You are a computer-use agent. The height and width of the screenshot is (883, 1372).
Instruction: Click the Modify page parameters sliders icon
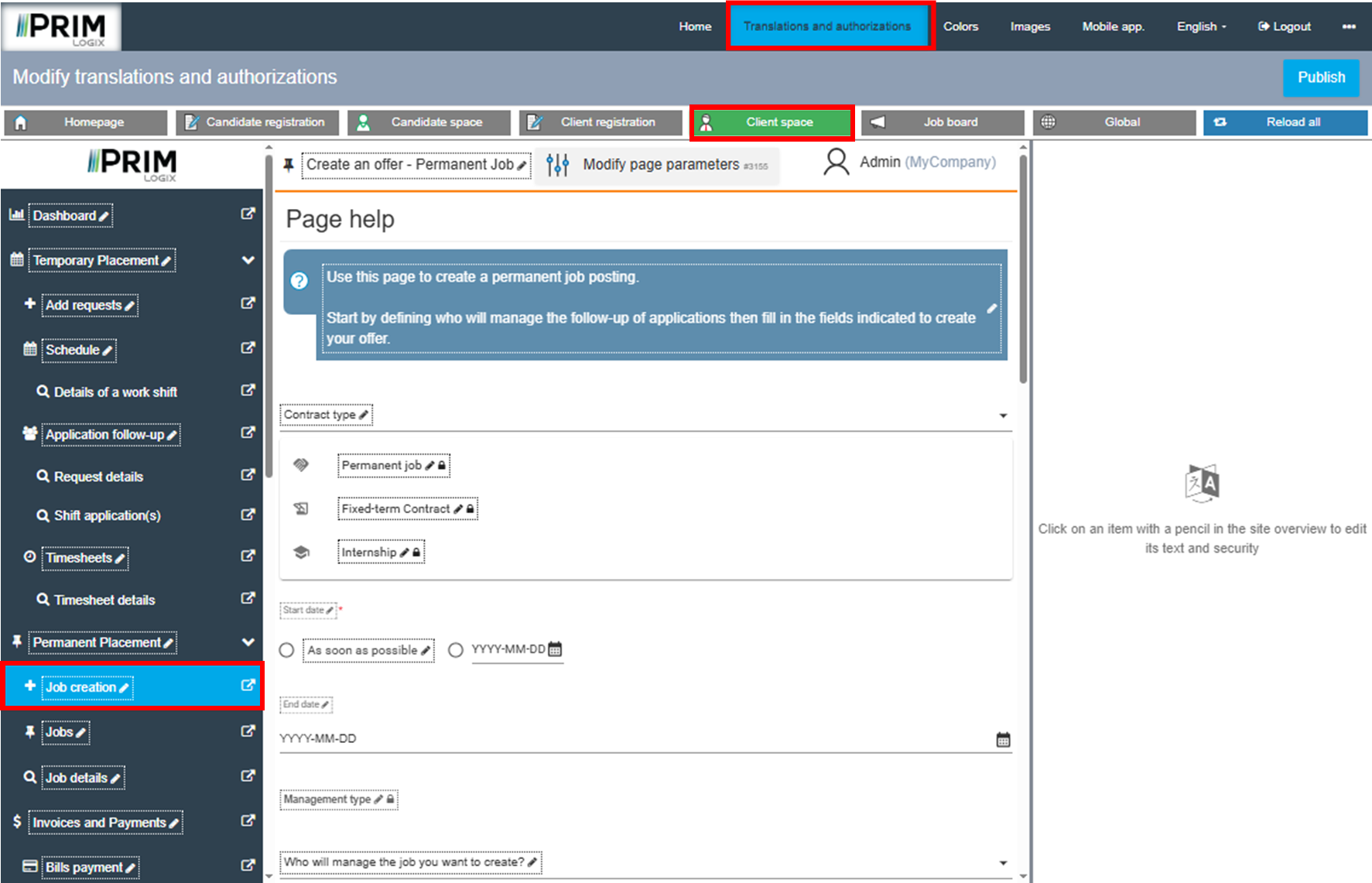[557, 165]
